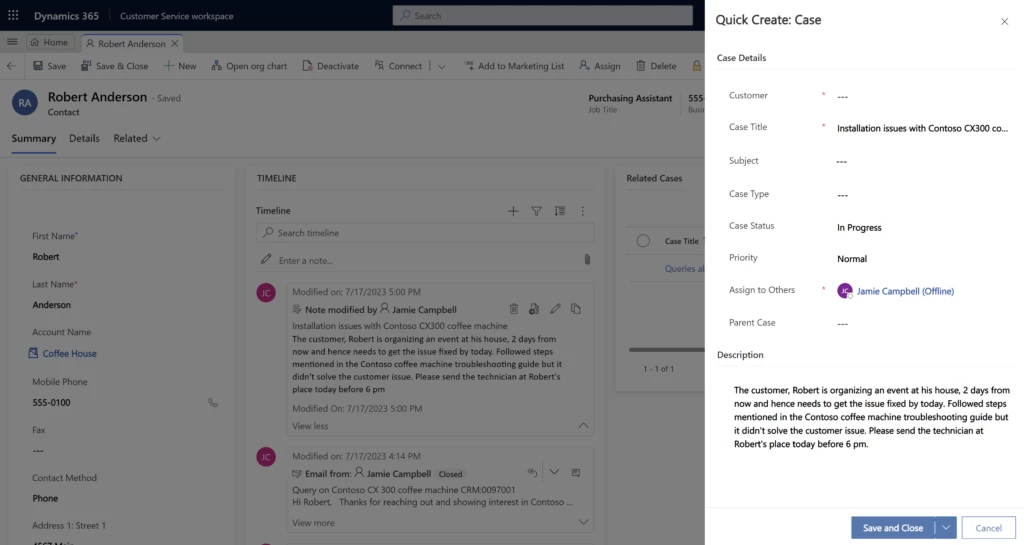The height and width of the screenshot is (545, 1024).
Task: Click the phone icon beside Mobile Phone
Action: pyautogui.click(x=212, y=403)
